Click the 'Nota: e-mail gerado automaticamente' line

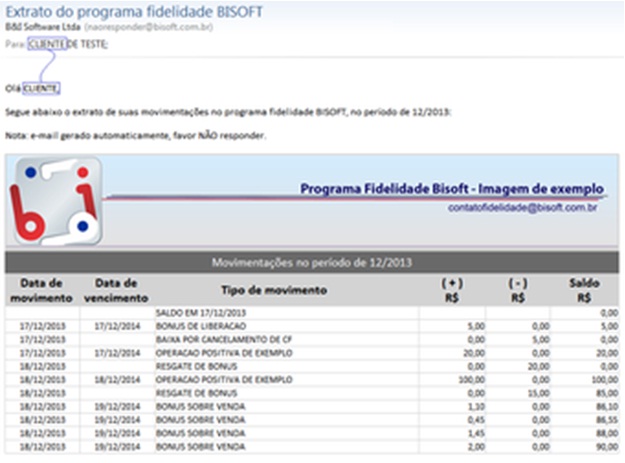136,136
